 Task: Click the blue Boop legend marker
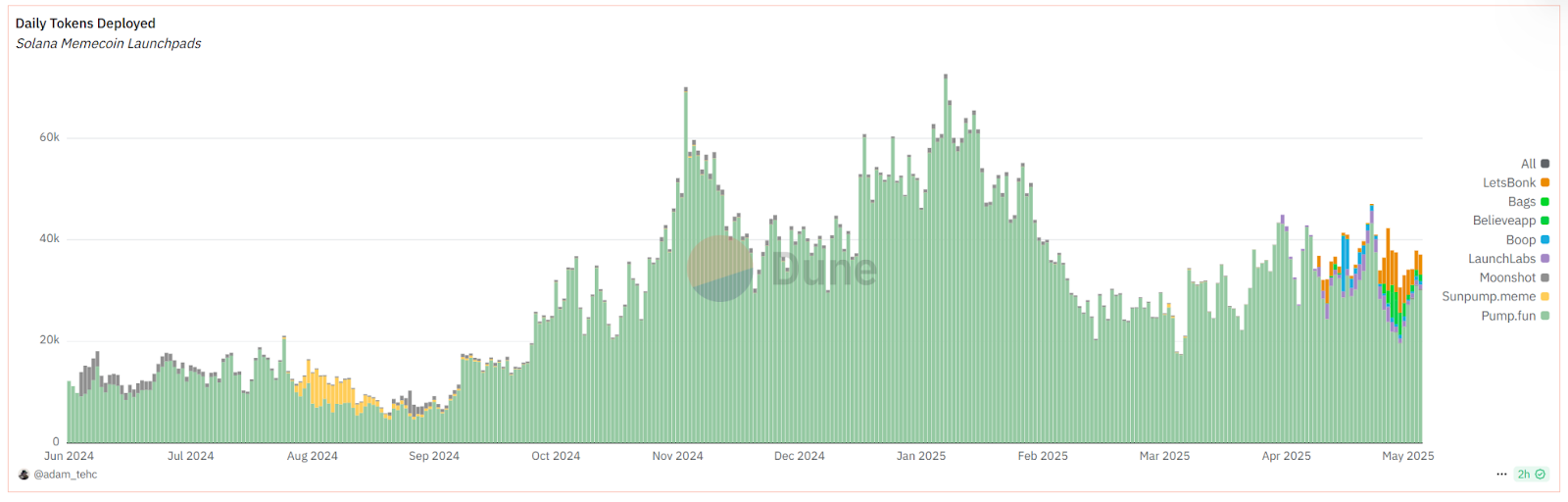[x=1545, y=240]
